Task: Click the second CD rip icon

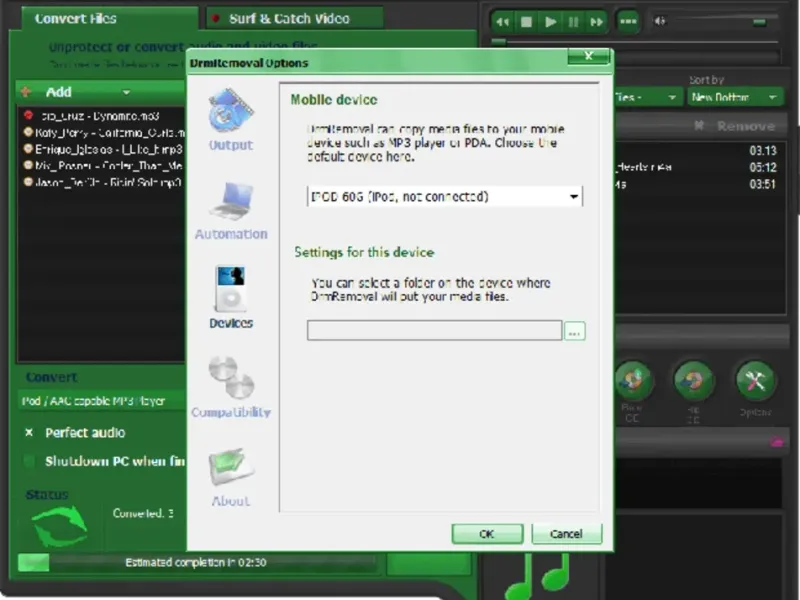Action: (x=693, y=381)
